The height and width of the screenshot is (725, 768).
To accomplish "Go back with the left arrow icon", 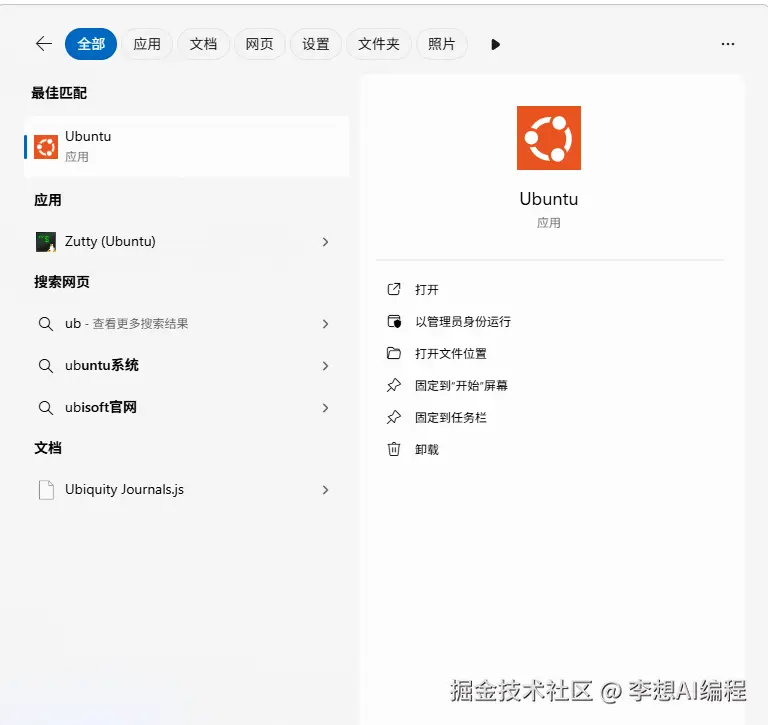I will tap(44, 44).
